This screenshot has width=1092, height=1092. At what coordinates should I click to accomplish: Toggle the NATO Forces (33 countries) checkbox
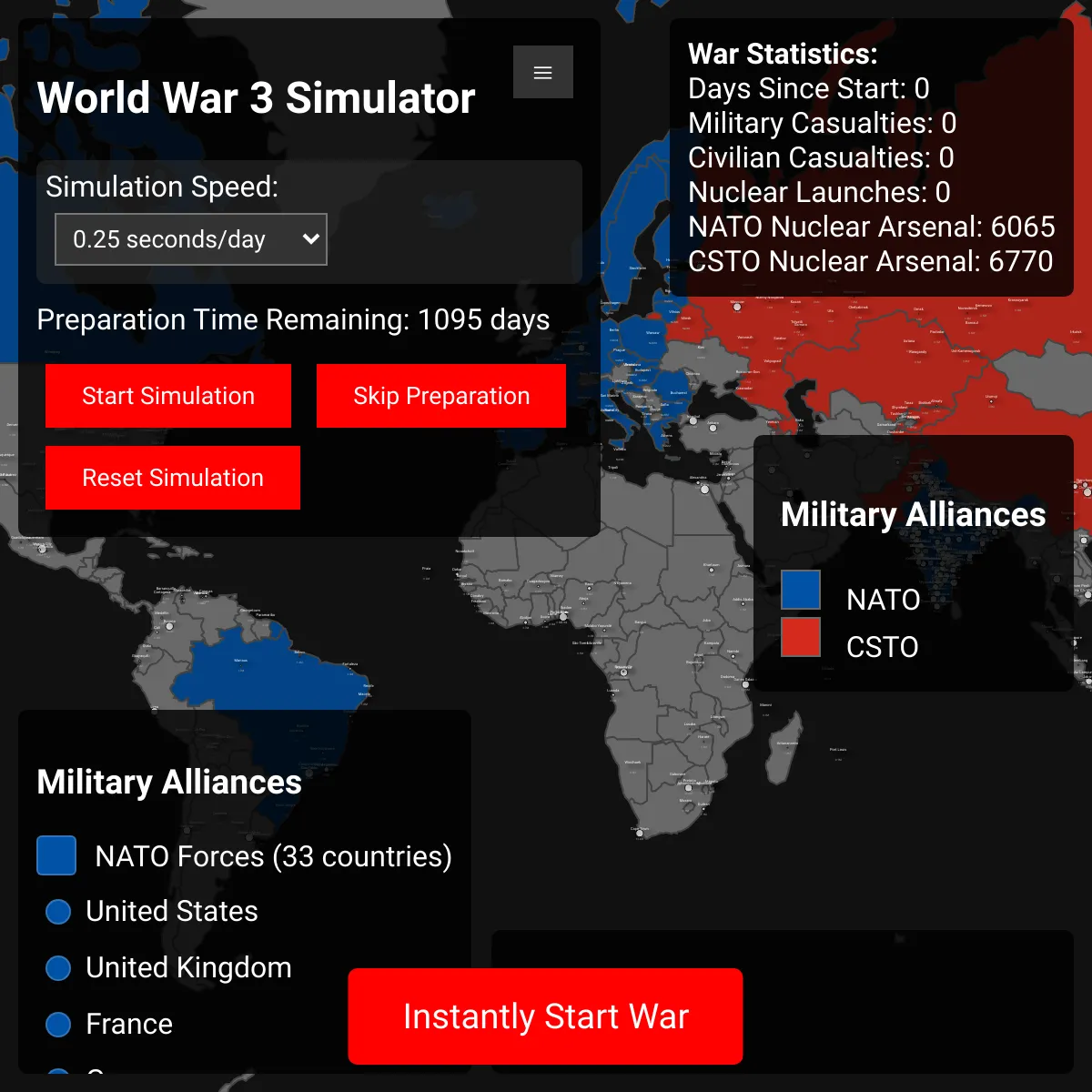pos(56,854)
